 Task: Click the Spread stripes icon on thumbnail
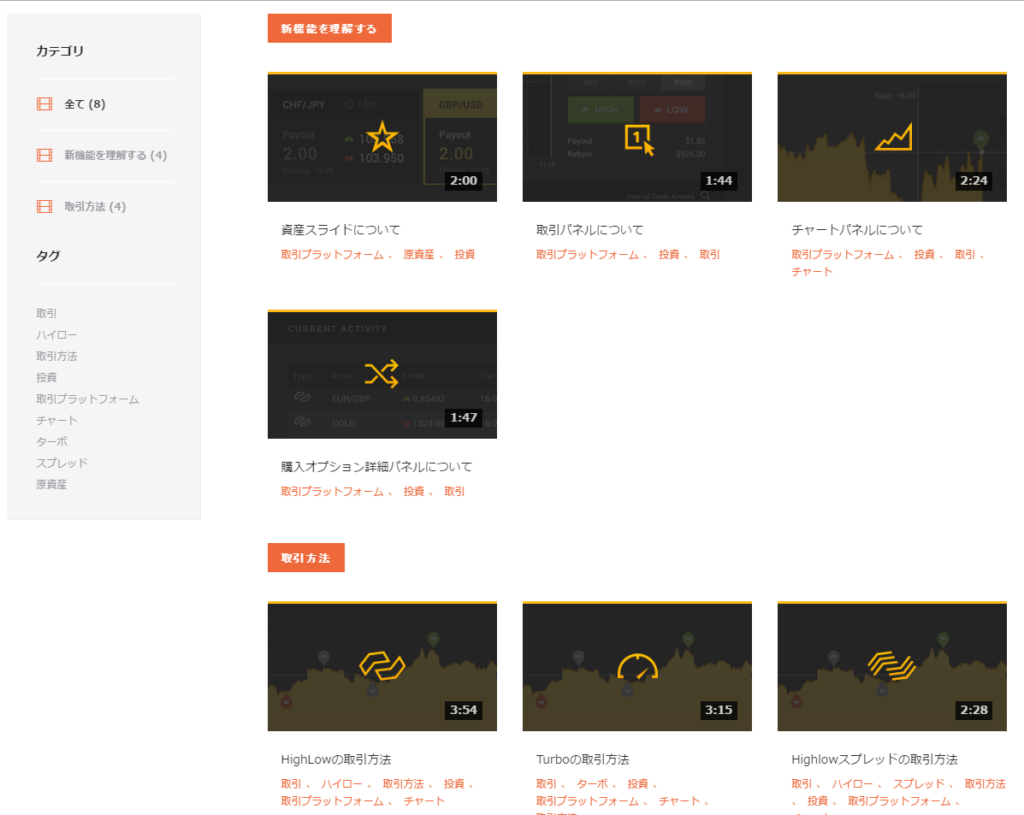click(x=892, y=665)
